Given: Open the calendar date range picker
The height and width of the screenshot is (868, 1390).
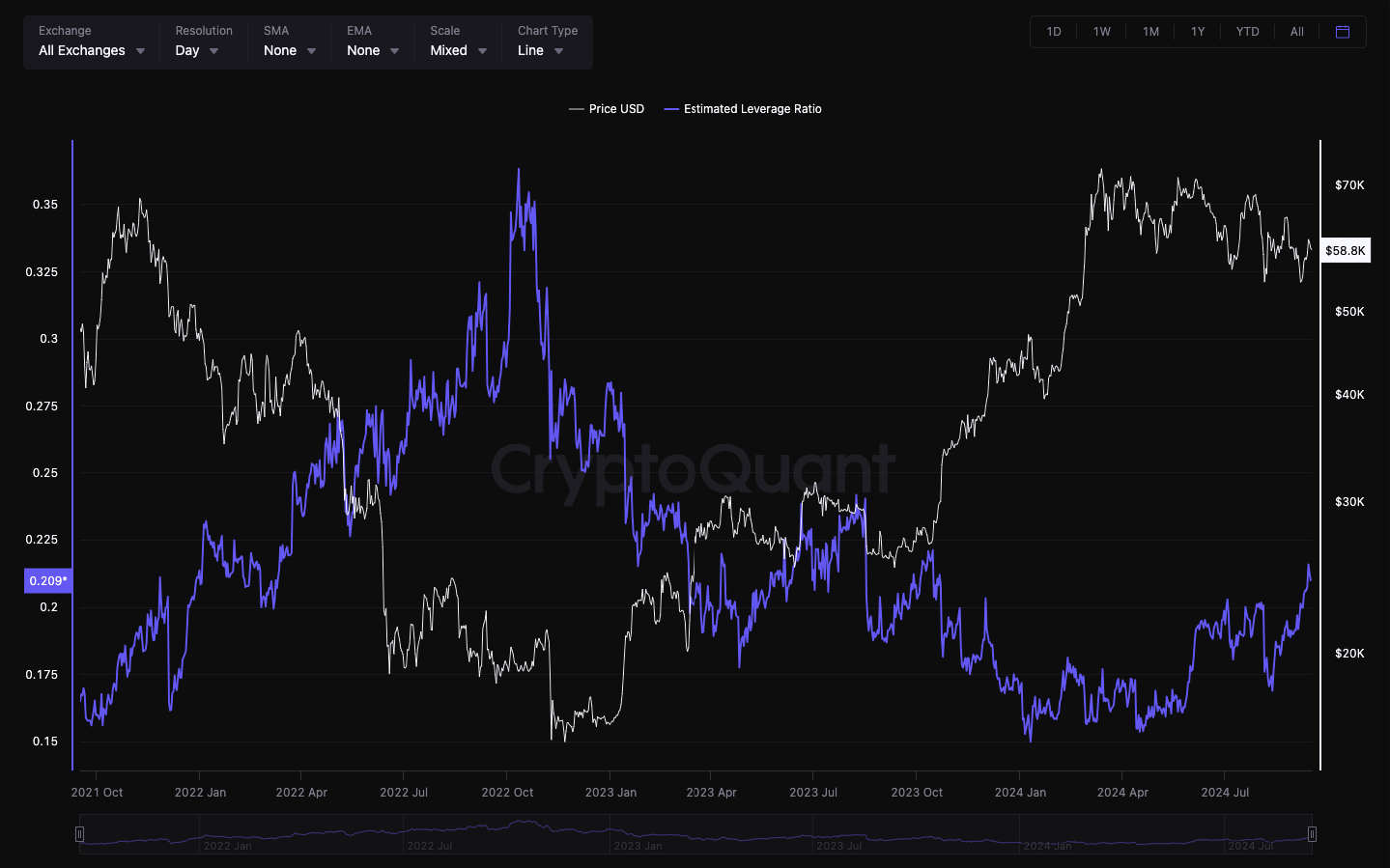Looking at the screenshot, I should coord(1342,32).
